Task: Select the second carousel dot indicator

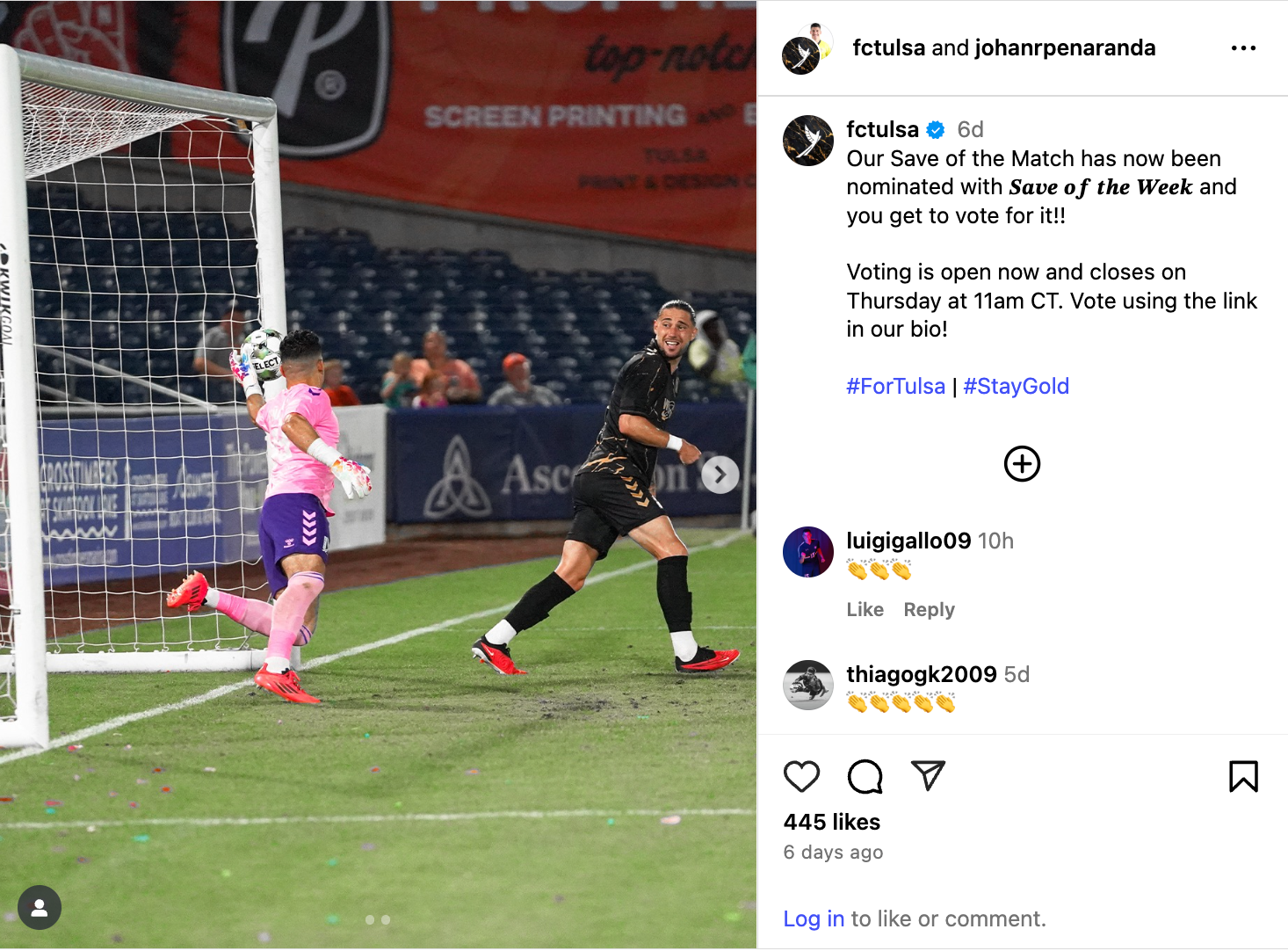Action: 386,920
